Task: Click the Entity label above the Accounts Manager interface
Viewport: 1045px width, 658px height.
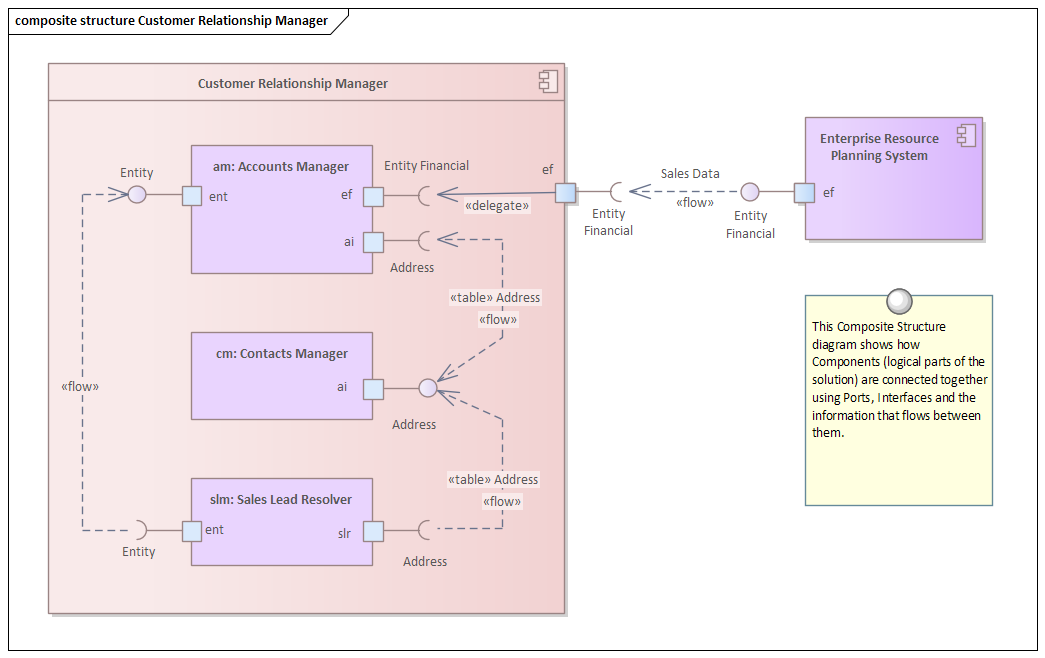Action: (x=137, y=173)
